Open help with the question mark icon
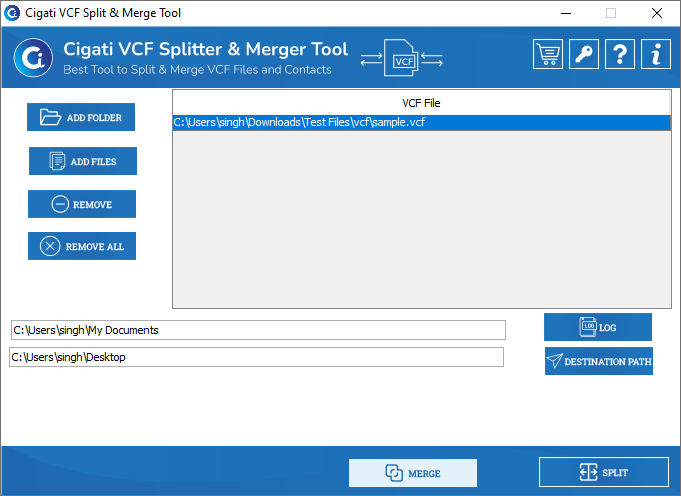Screen dimensions: 681x496 coord(620,54)
